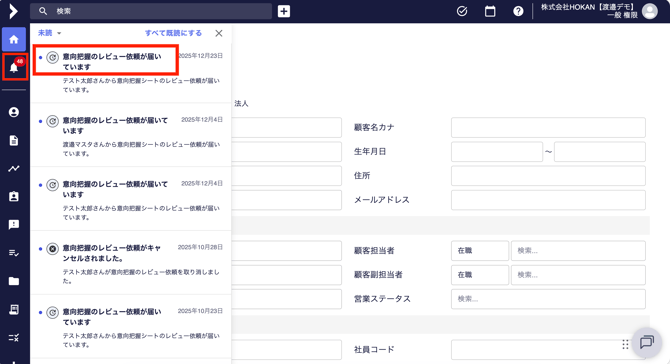
Task: Click the search magnifier icon
Action: pos(43,11)
